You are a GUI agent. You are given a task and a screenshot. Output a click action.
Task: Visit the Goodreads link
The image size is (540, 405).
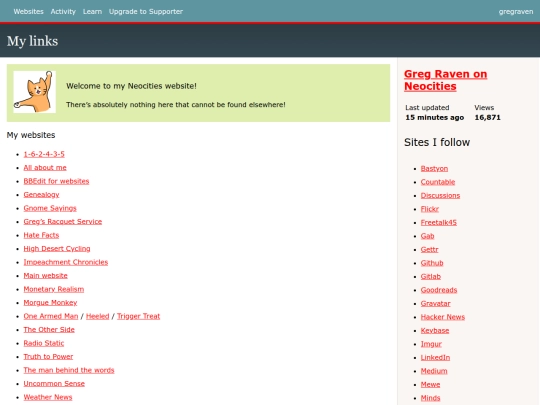click(439, 290)
